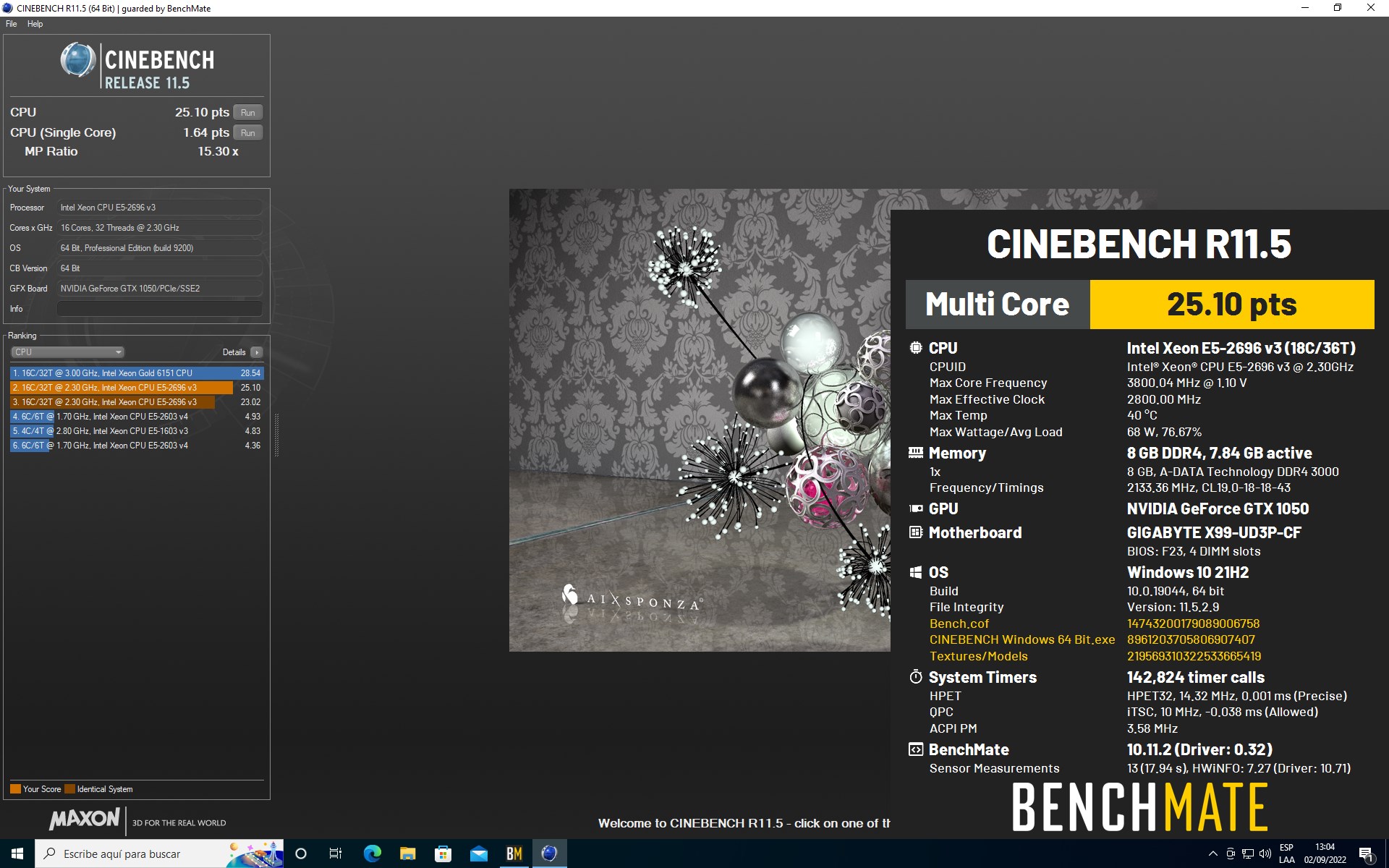This screenshot has width=1389, height=868.
Task: Click the OS field 64 Bit Professional Edition value
Action: [x=160, y=248]
